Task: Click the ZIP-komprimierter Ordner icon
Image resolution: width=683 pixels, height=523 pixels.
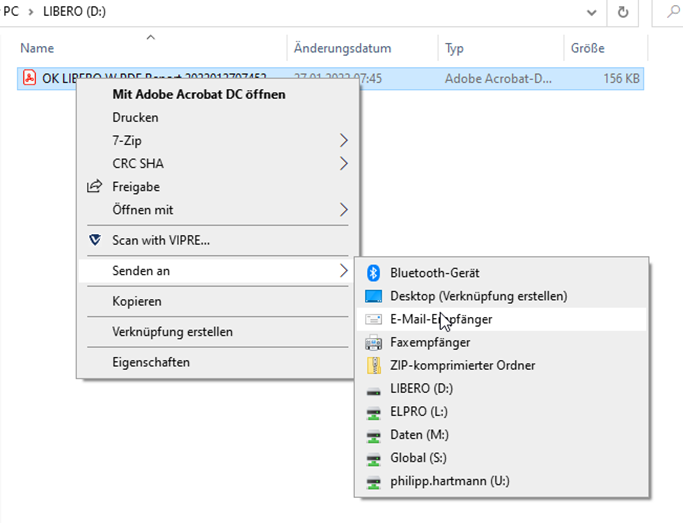Action: [x=374, y=366]
